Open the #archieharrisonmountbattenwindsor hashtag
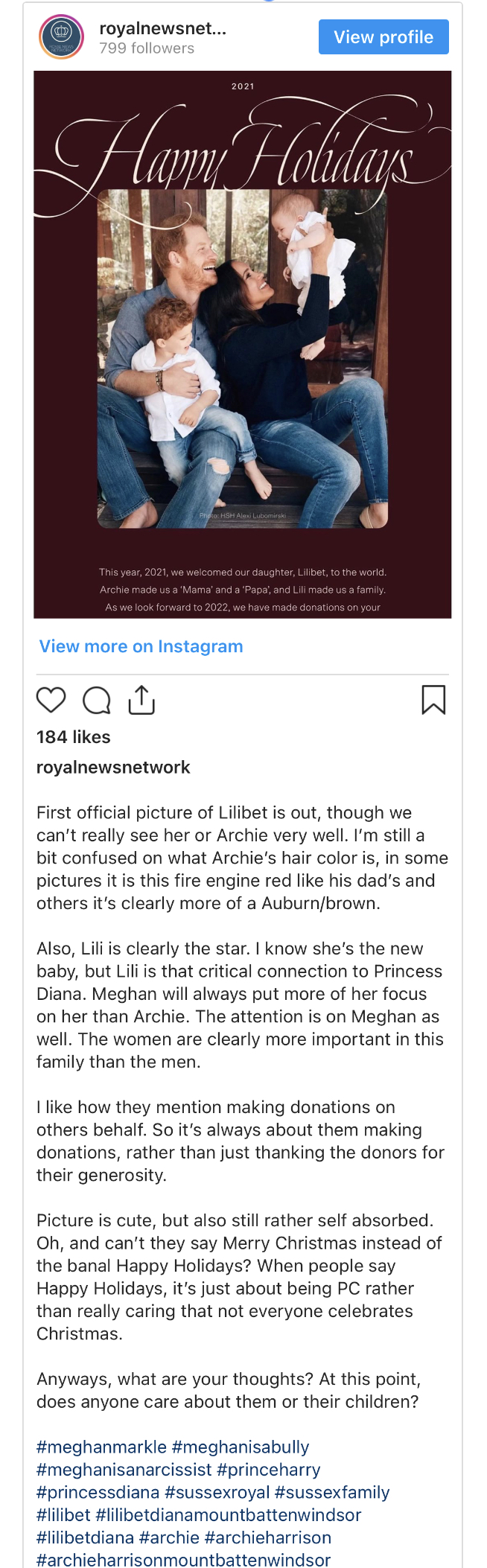This screenshot has width=487, height=1568. click(x=183, y=1560)
